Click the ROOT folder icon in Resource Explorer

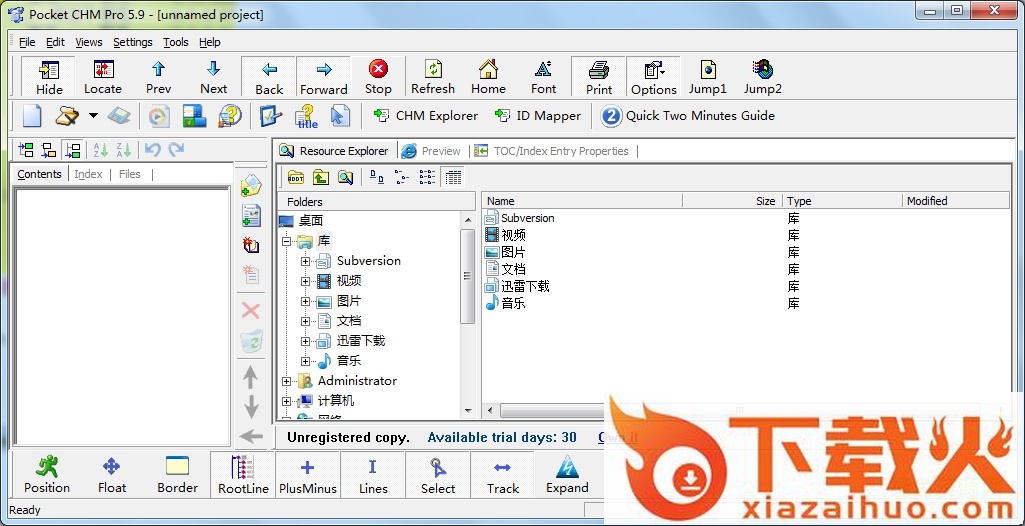coord(296,177)
